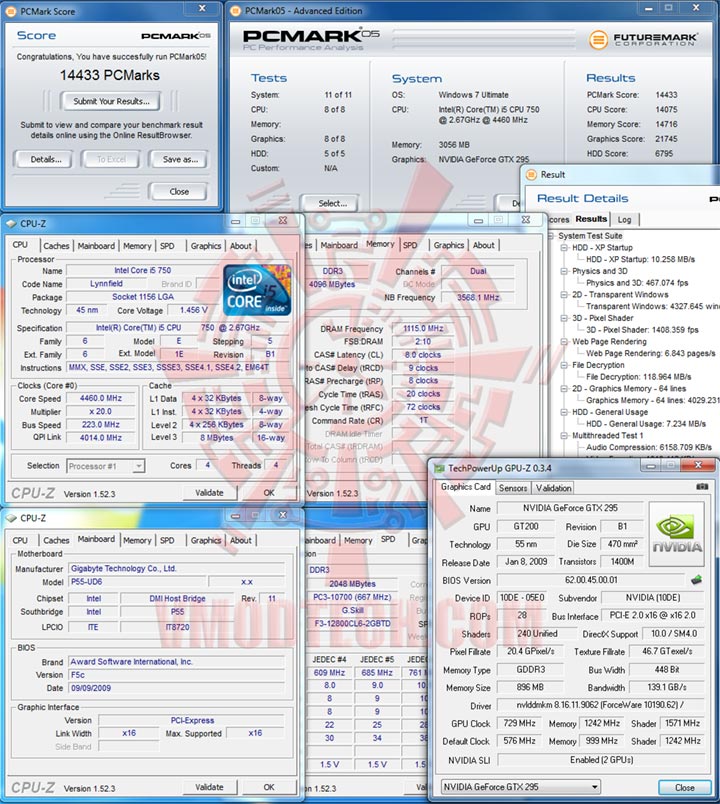Image resolution: width=720 pixels, height=804 pixels.
Task: Select the HDD - XP Startup: 10.258 MB/s result
Action: 640,259
